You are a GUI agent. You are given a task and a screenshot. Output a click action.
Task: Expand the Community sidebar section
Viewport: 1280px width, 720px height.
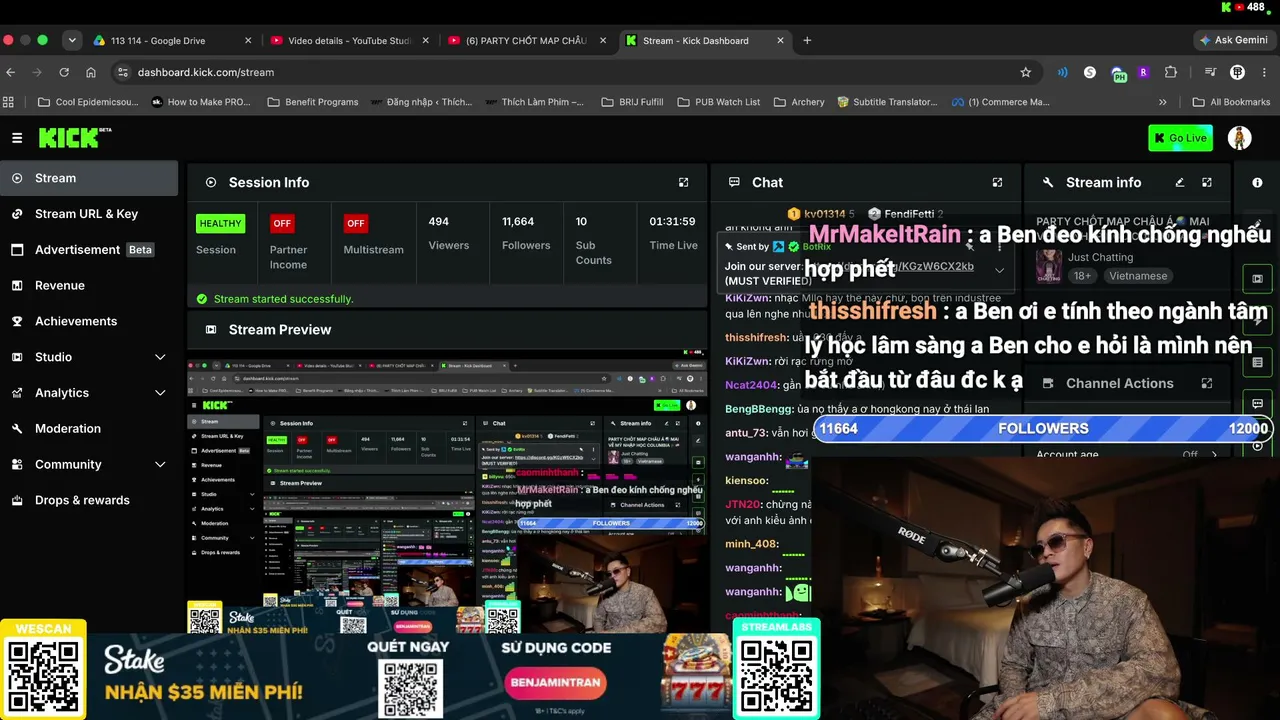160,464
